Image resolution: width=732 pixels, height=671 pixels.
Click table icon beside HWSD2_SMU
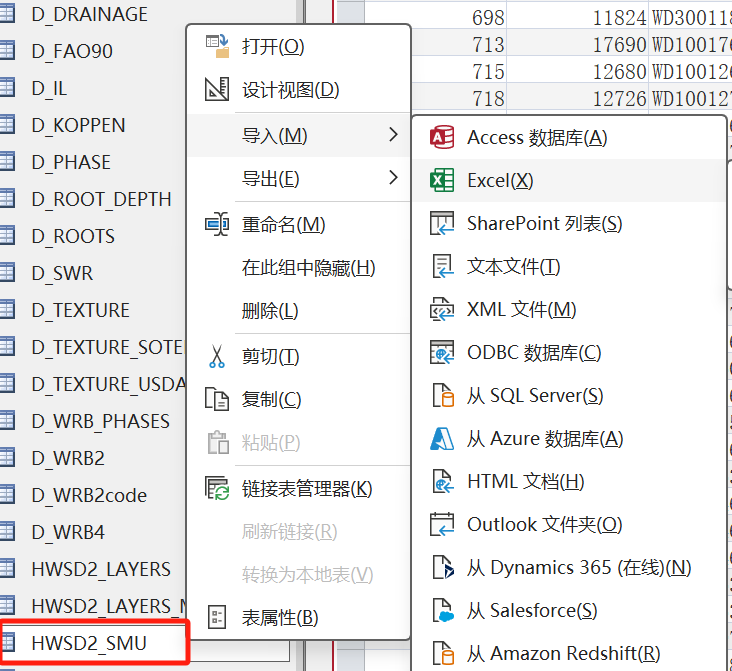click(x=8, y=642)
